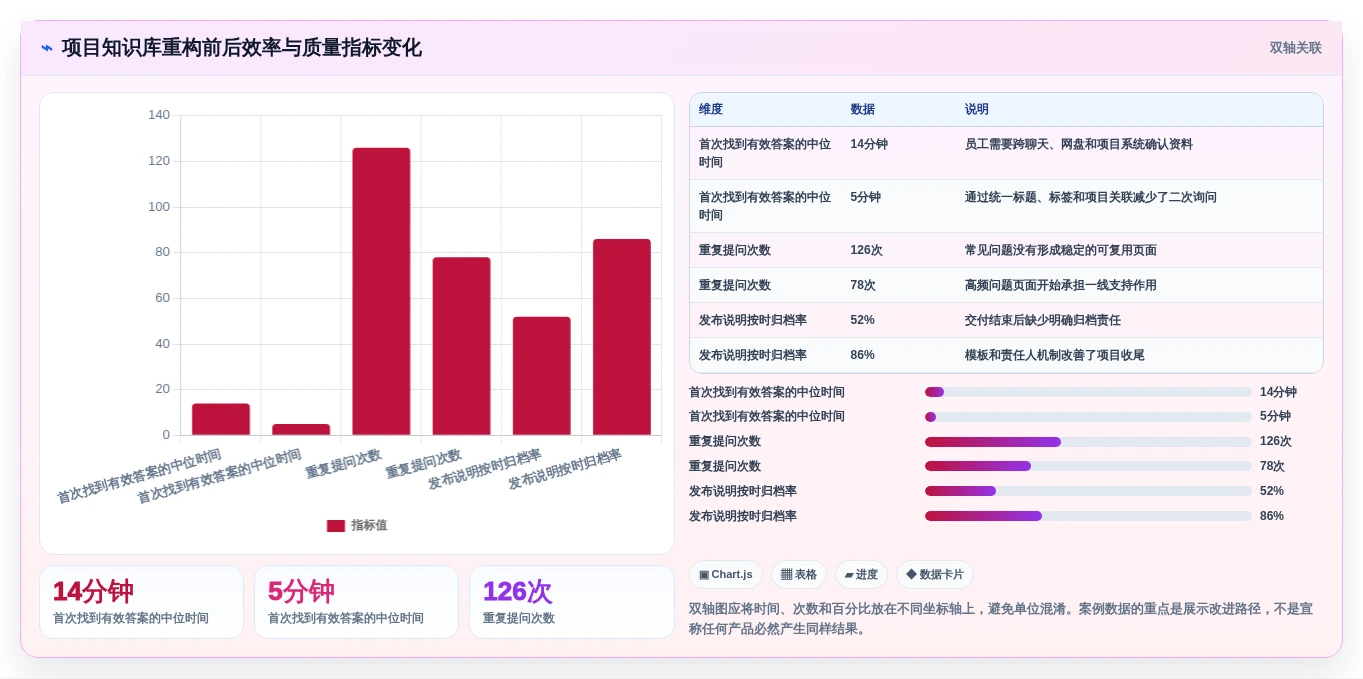Click the chart bar reaching 86
Viewport: 1363px width, 679px height.
pos(621,337)
